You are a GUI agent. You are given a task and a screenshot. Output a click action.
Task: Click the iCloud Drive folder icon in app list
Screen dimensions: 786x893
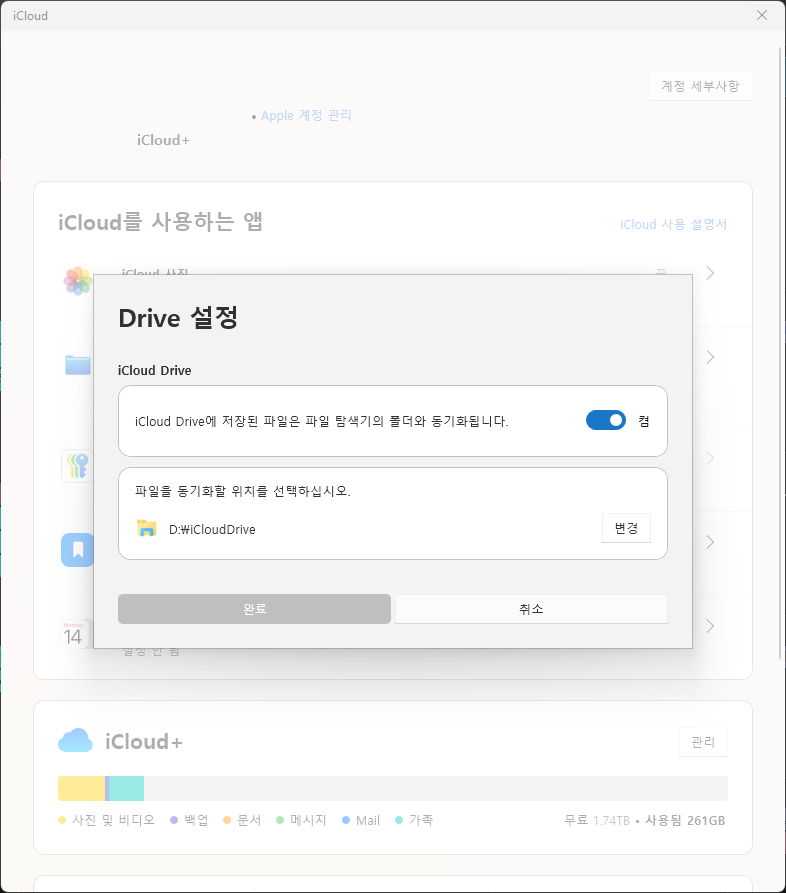(78, 364)
